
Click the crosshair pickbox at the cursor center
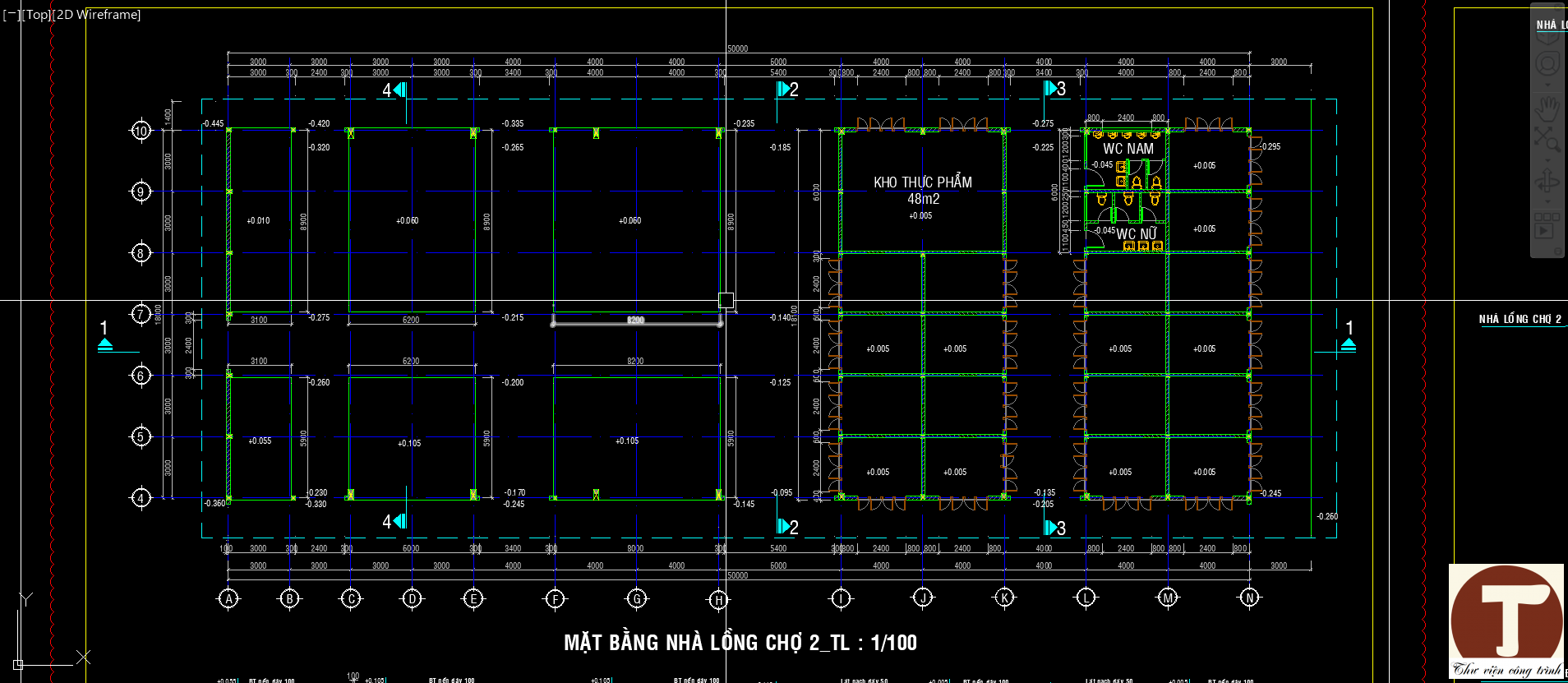726,300
